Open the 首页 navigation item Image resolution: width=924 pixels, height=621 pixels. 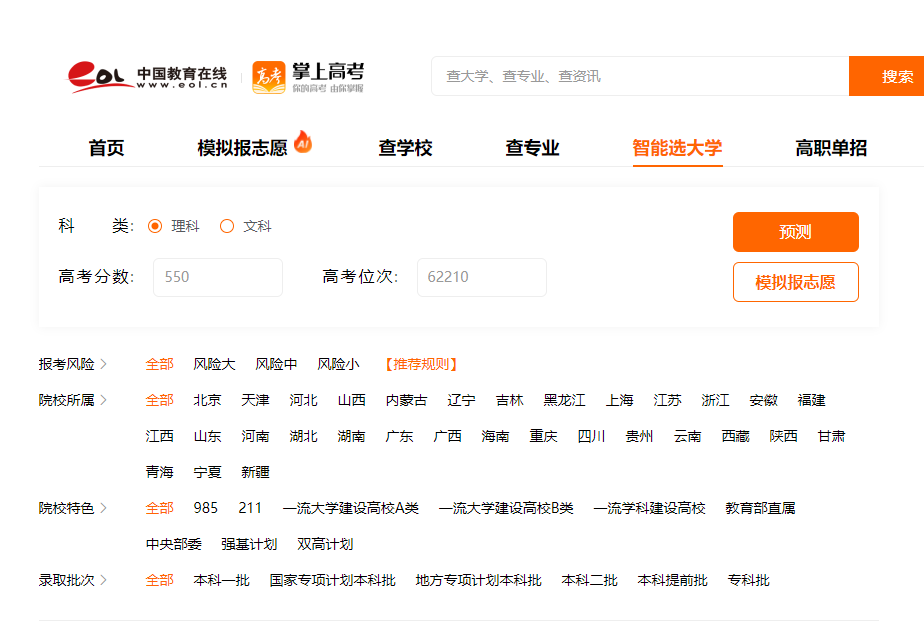coord(106,147)
